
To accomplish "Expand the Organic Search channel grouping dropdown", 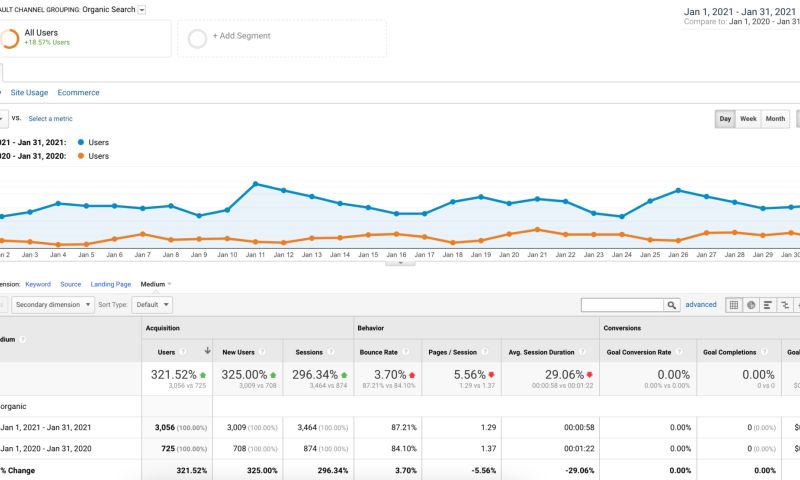I will [x=141, y=9].
